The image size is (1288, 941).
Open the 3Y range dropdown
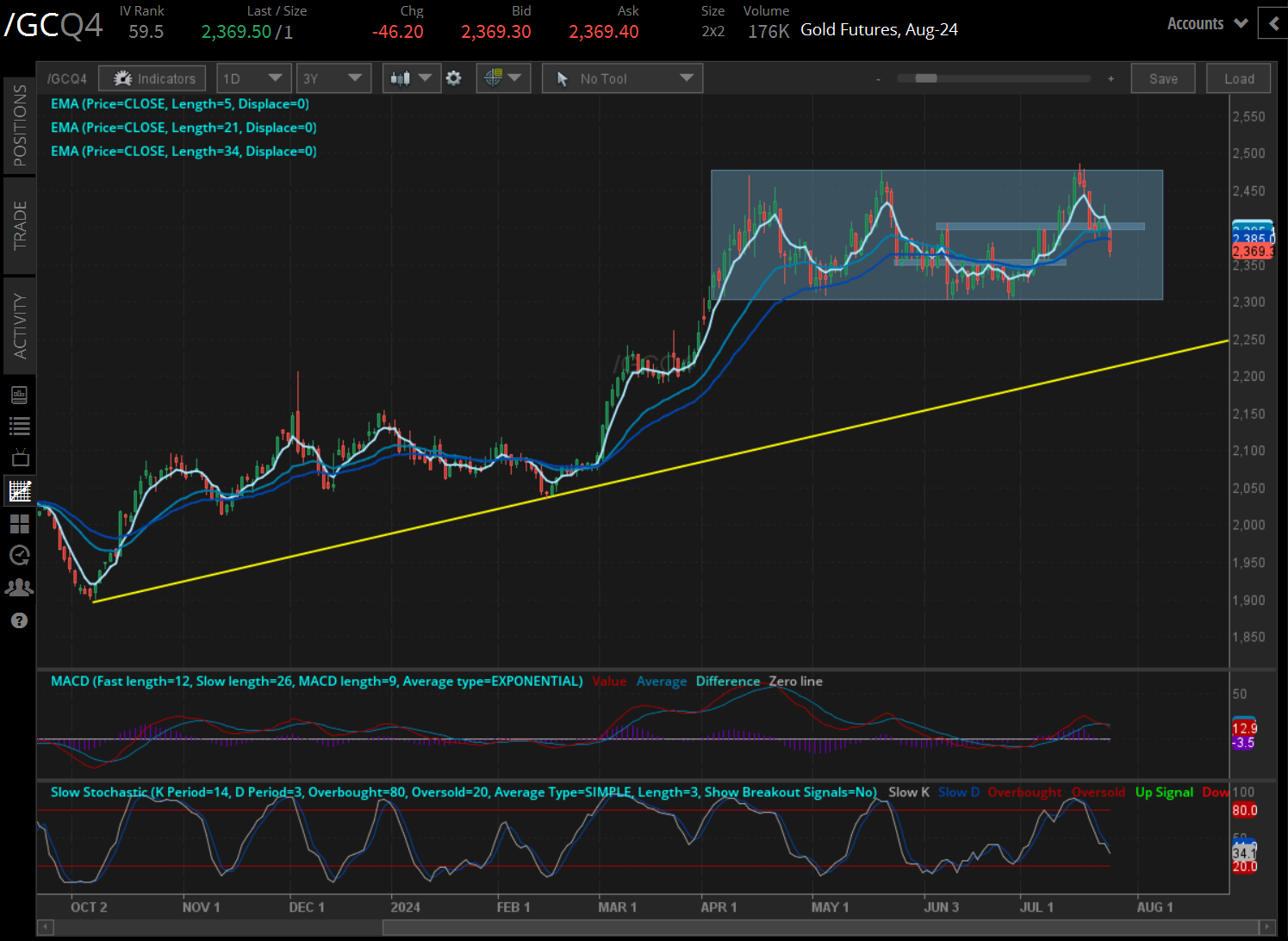click(x=333, y=78)
